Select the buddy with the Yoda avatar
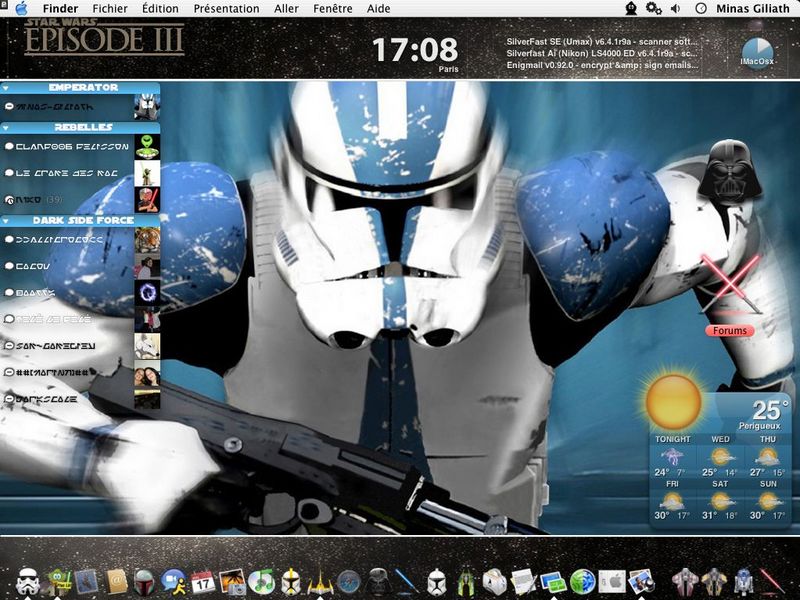 pos(80,173)
